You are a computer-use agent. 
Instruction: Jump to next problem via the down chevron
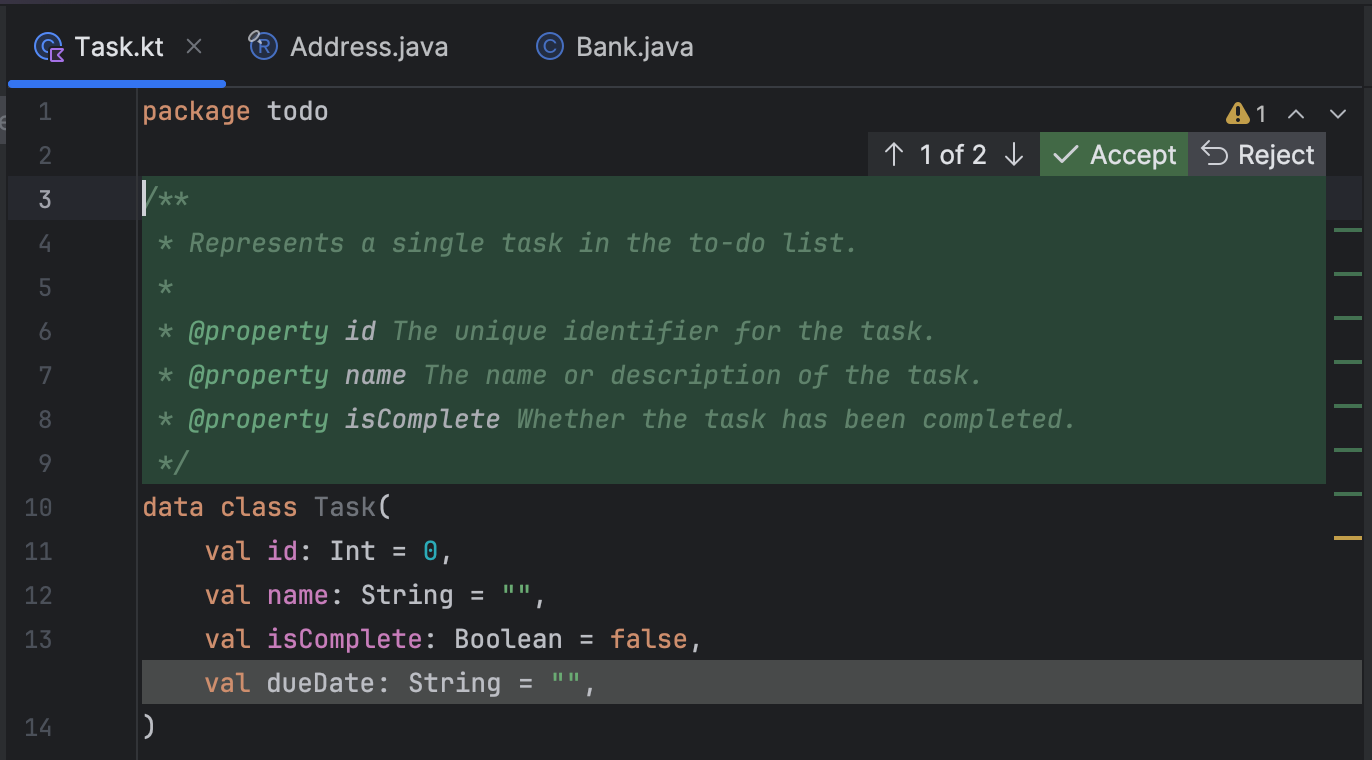point(1339,114)
